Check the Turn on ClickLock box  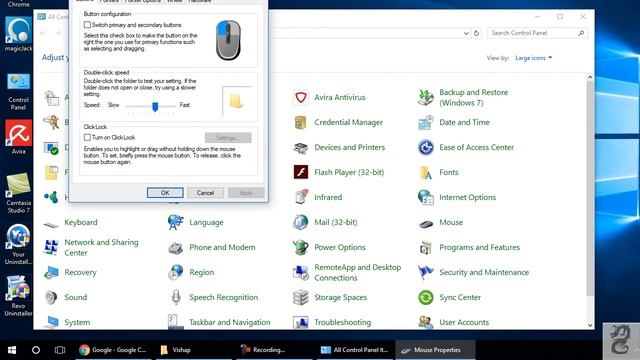tap(87, 138)
